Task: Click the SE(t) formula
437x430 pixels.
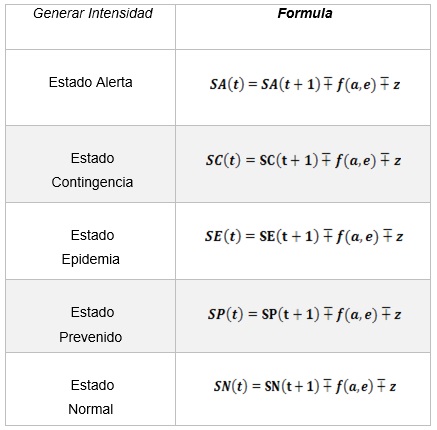Action: coord(304,236)
